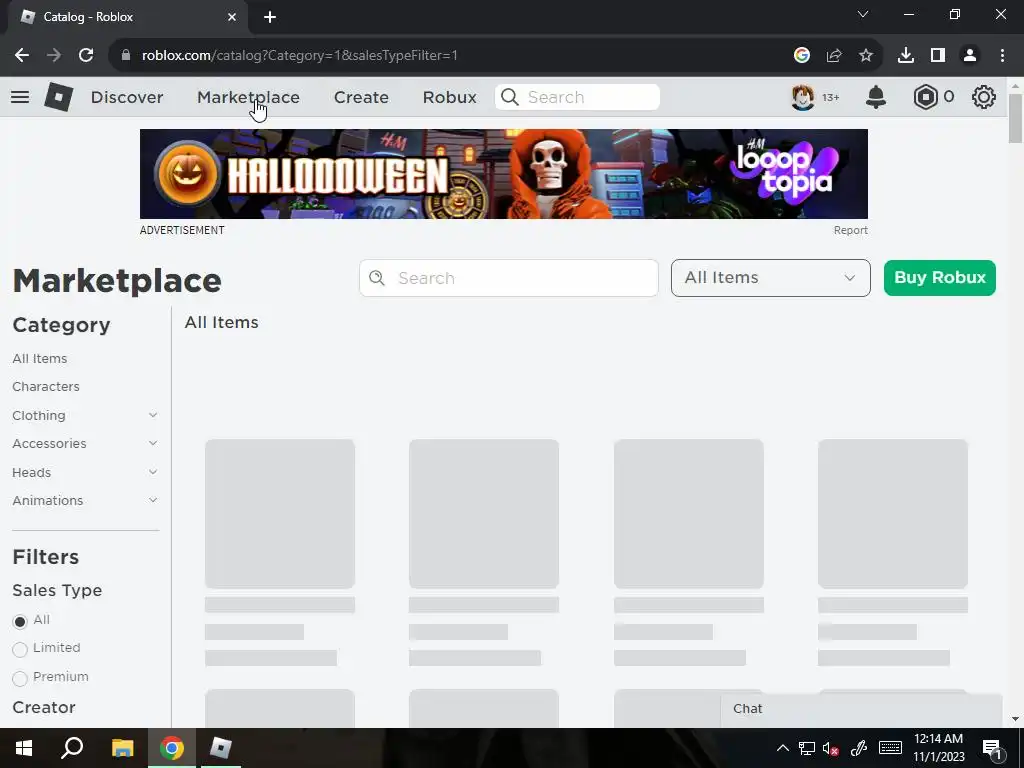View site info lock icon
This screenshot has height=768, width=1024.
[x=126, y=56]
